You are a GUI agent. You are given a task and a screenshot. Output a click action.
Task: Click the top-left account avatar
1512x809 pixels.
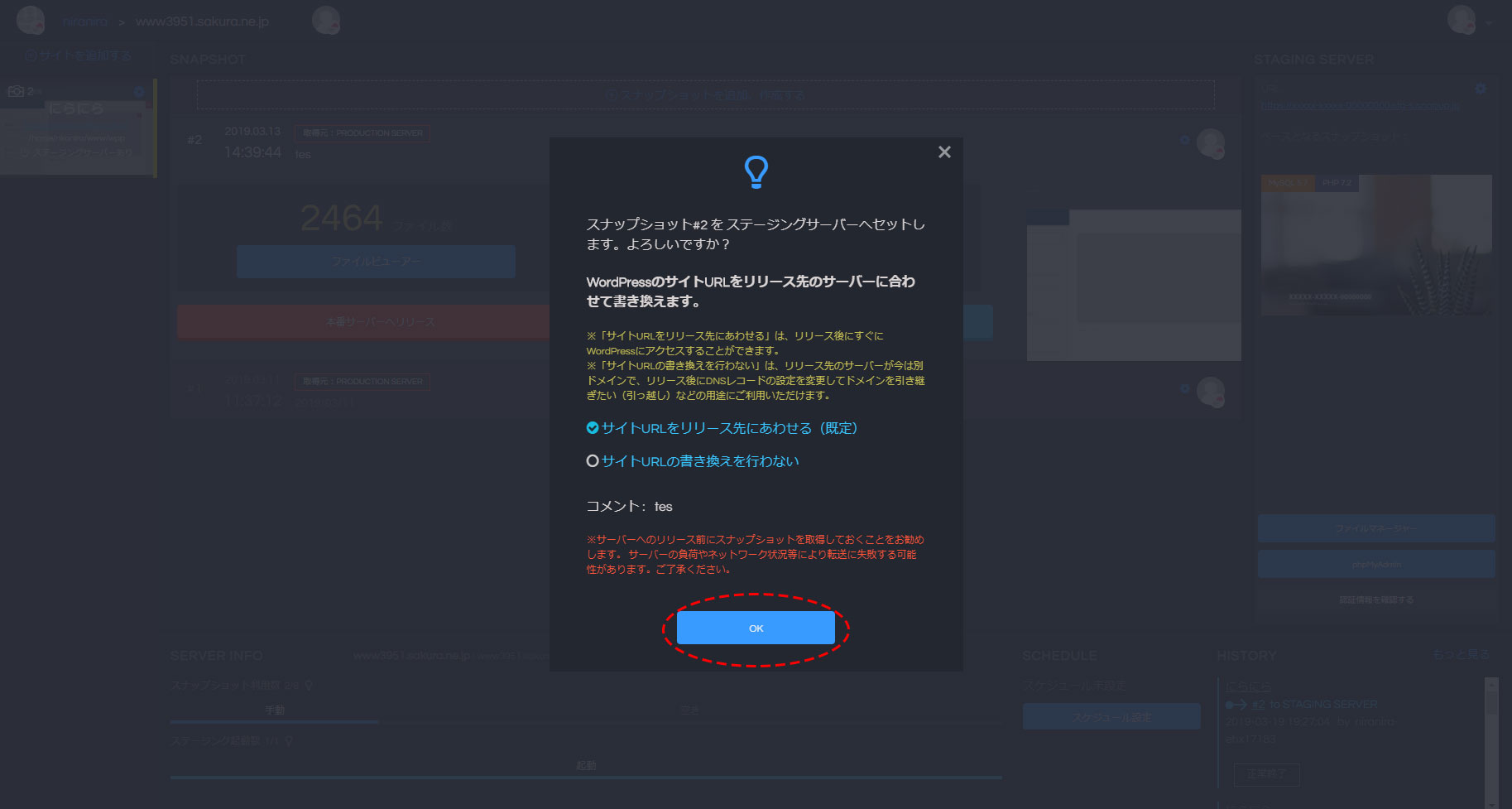(x=31, y=20)
